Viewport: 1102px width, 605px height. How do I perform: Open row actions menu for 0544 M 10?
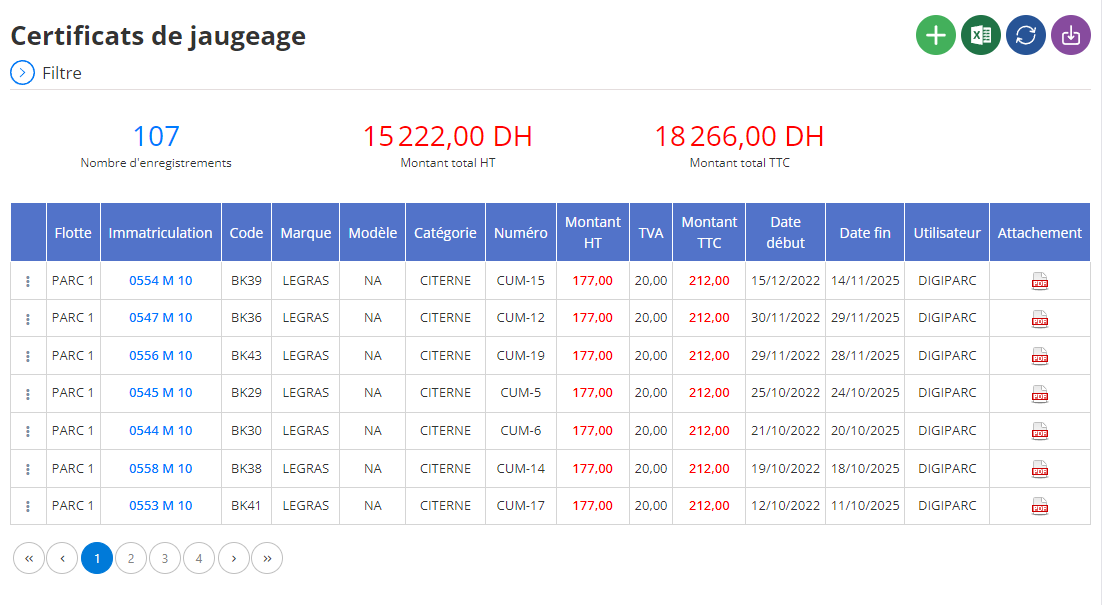(x=28, y=431)
